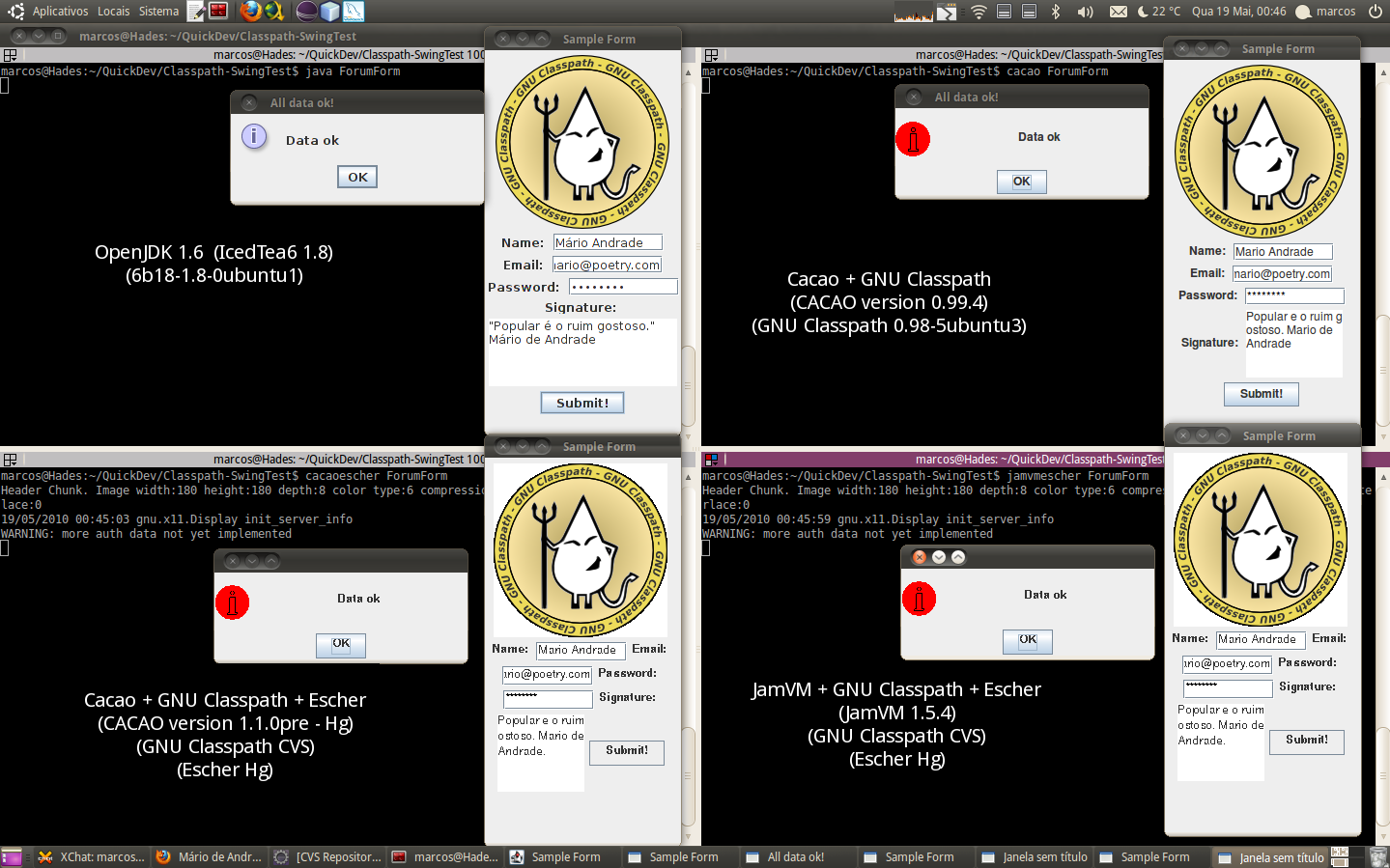Screen dimensions: 1390x868
Task: Click Submit! in Cacao Escher Sample Form
Action: (x=627, y=752)
